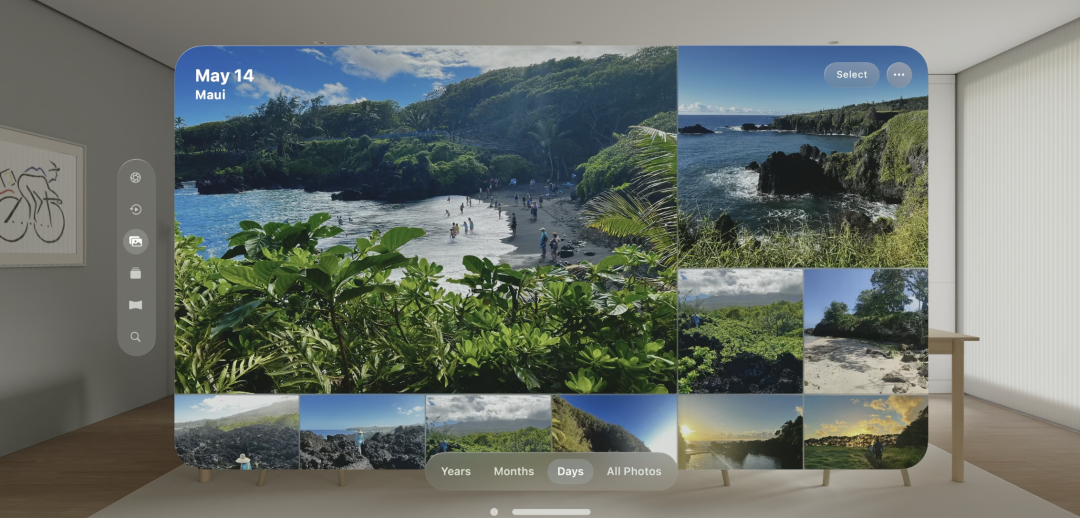This screenshot has width=1080, height=518.
Task: Open the Memories tab in sidebar
Action: pos(136,209)
